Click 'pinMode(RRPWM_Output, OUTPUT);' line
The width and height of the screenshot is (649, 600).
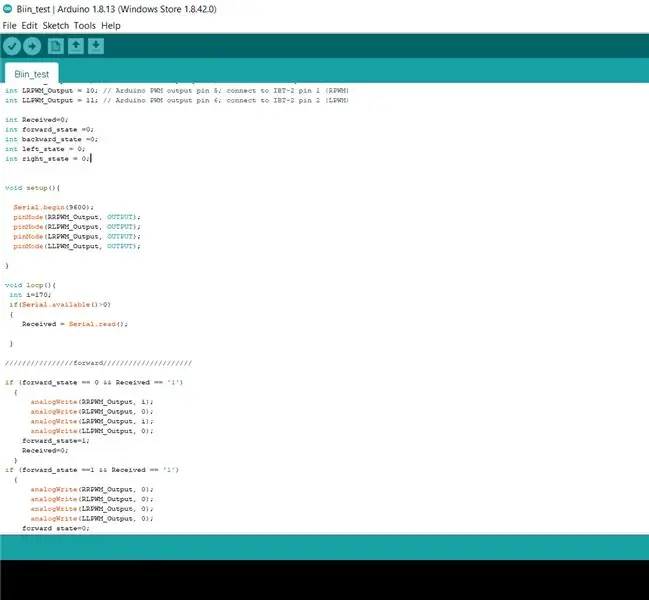point(77,217)
